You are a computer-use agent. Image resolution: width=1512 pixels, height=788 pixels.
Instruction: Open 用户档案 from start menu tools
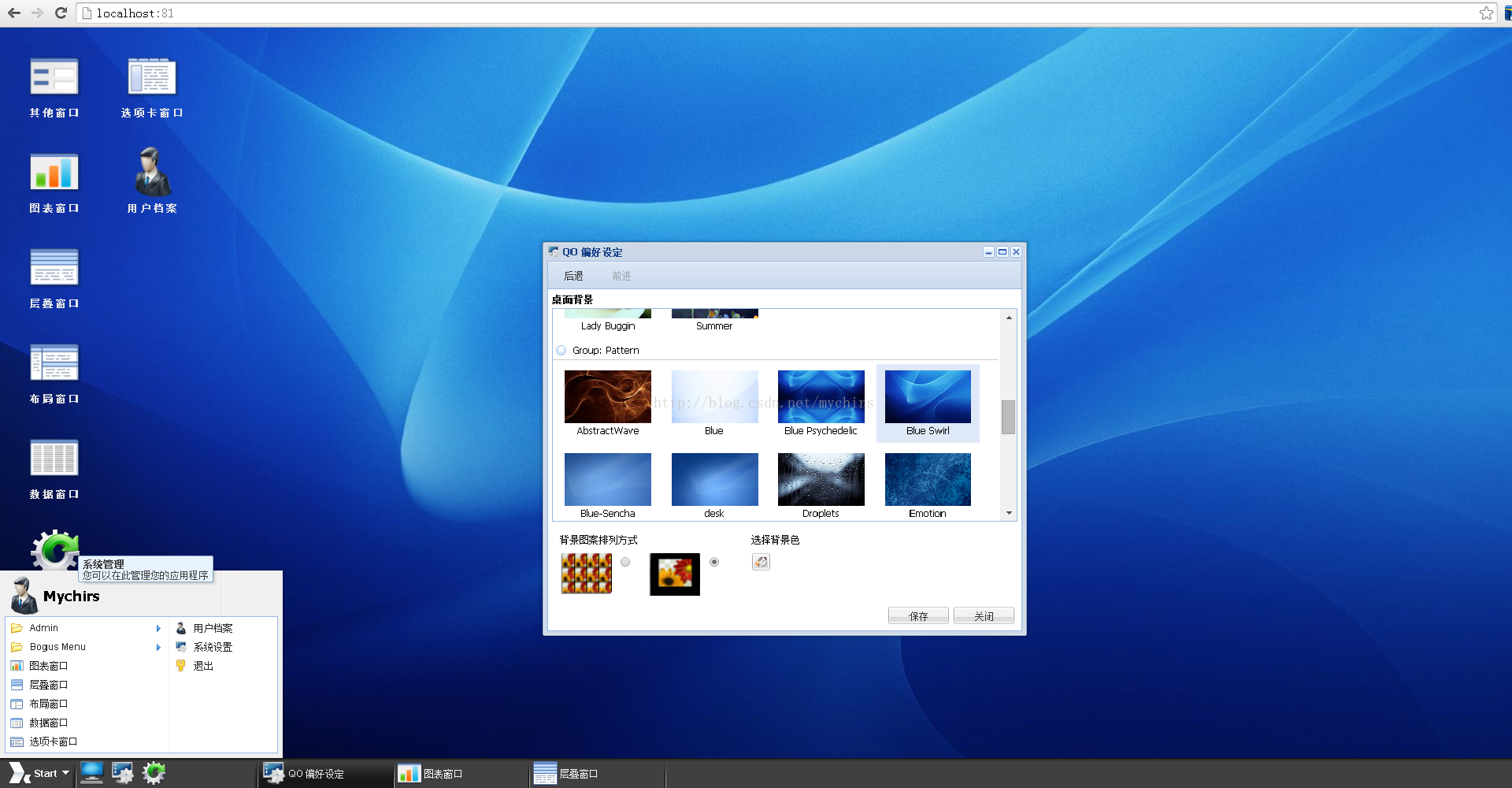point(223,628)
